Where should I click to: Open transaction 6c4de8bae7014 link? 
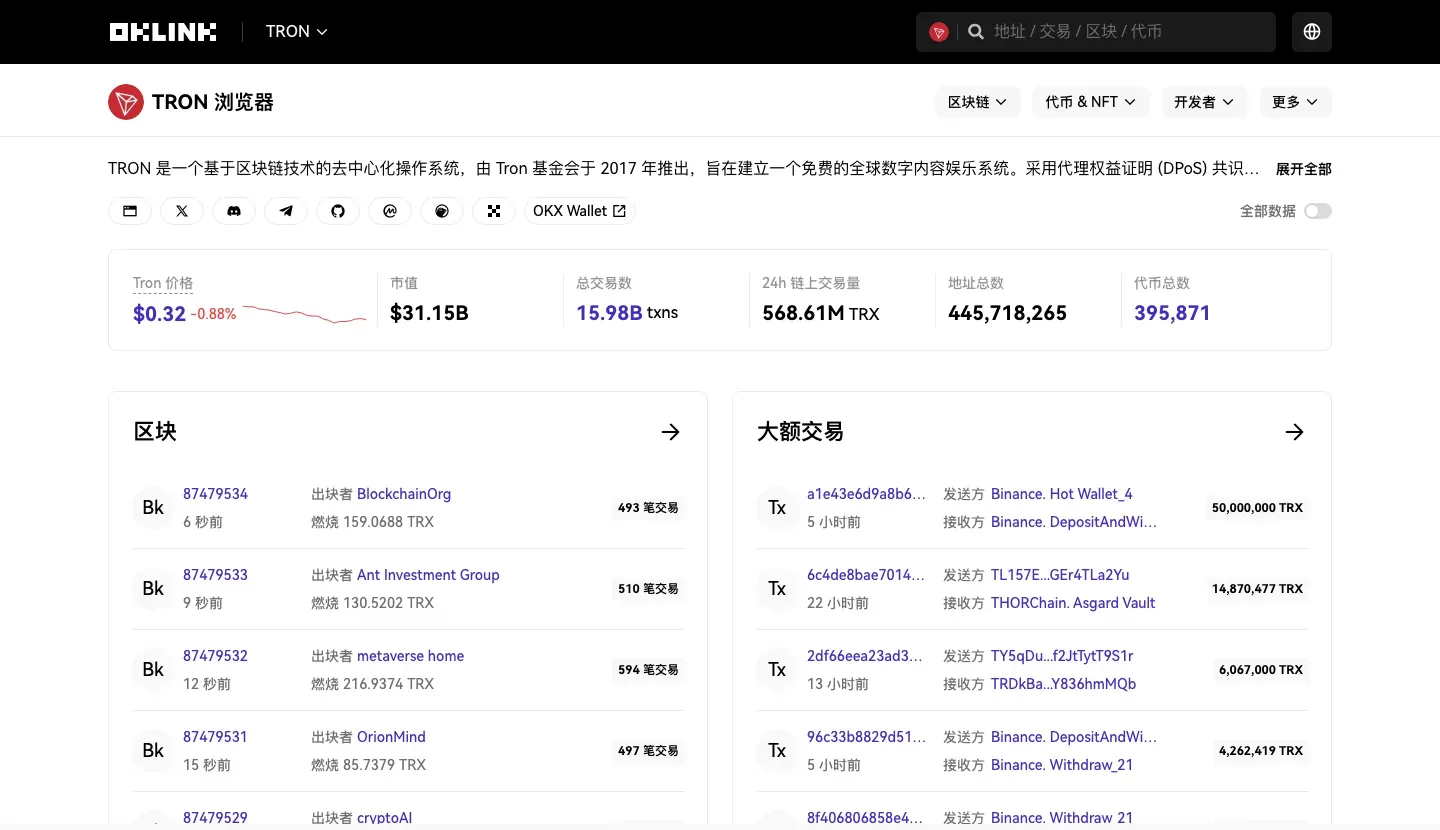[866, 575]
